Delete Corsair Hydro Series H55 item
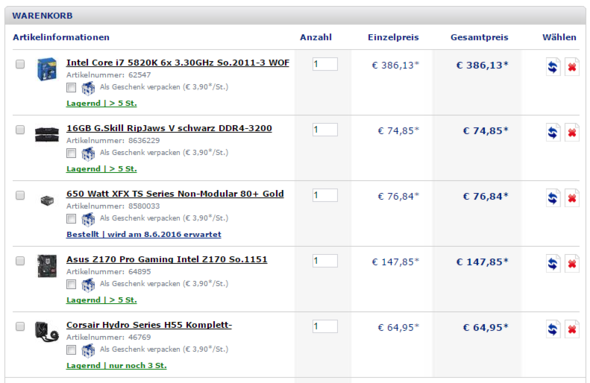The height and width of the screenshot is (383, 590). (x=572, y=329)
